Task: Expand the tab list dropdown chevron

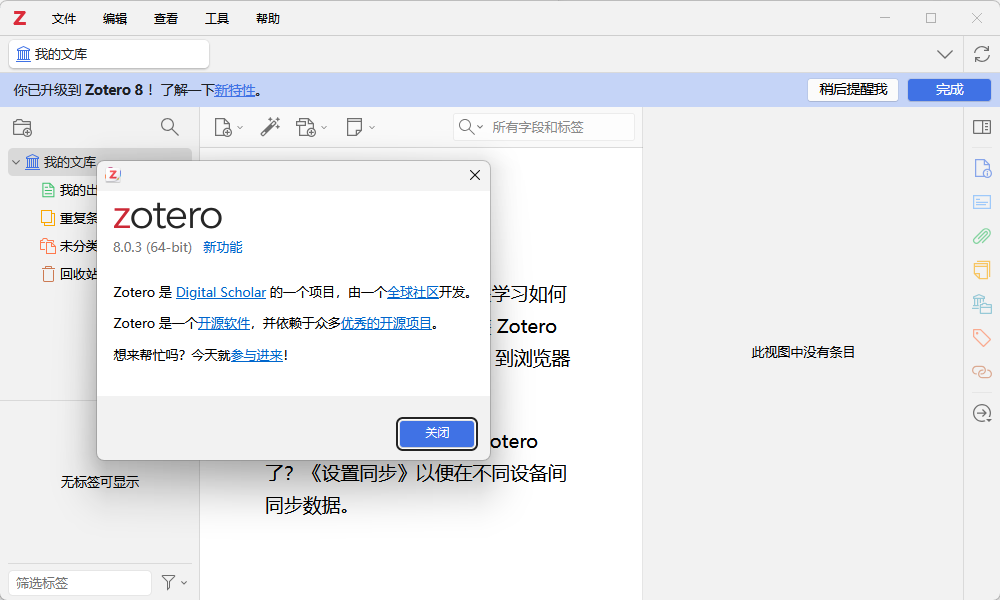Action: [945, 54]
